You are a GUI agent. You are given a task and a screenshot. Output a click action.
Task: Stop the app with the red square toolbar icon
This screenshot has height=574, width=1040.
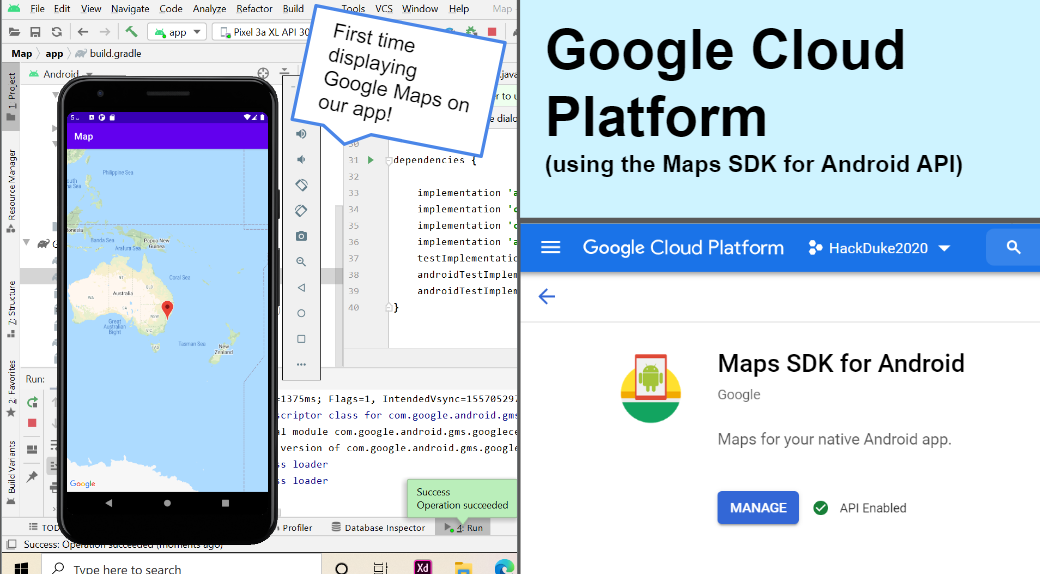492,32
